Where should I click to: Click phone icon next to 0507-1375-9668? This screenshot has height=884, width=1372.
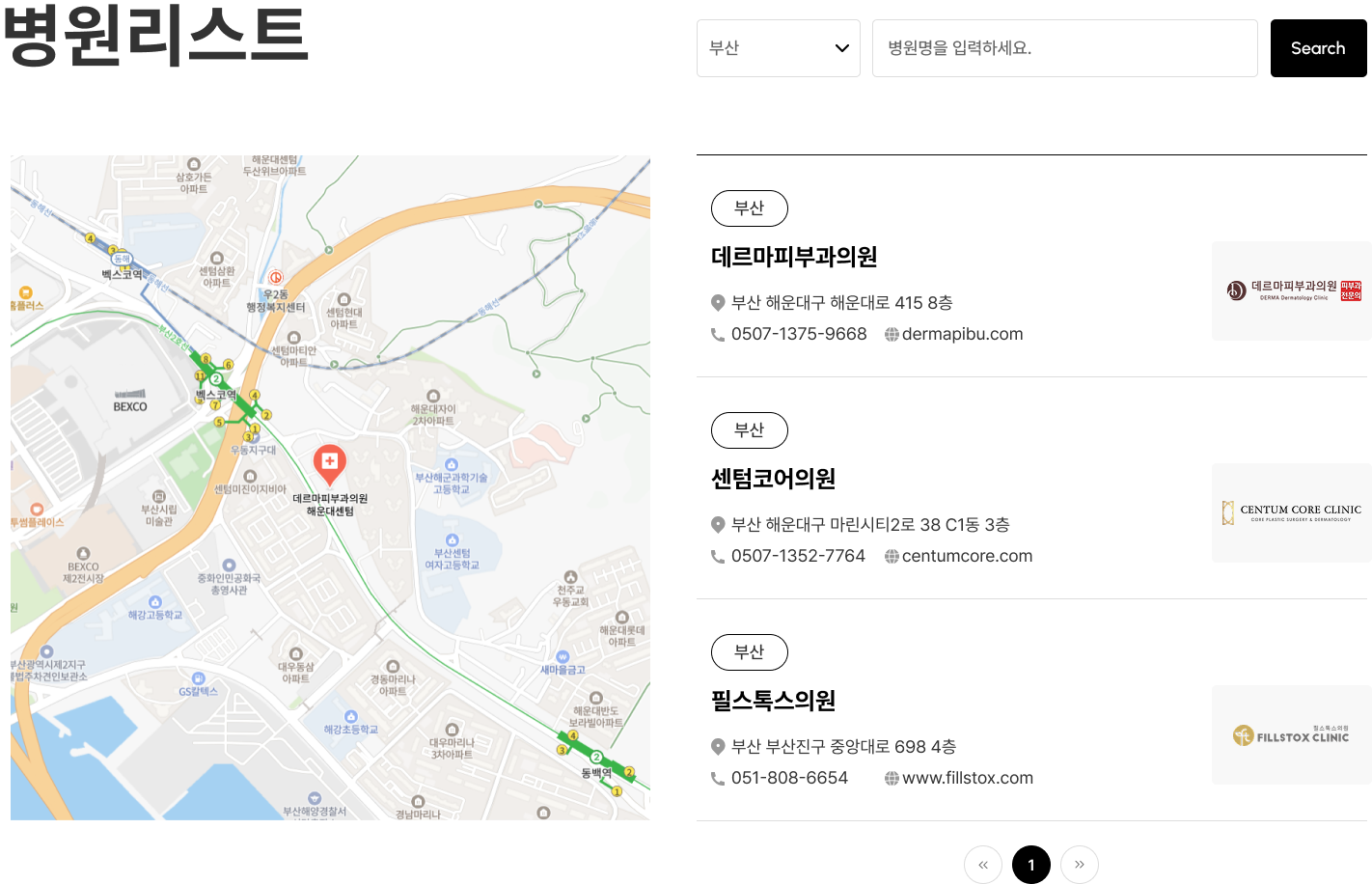tap(718, 335)
